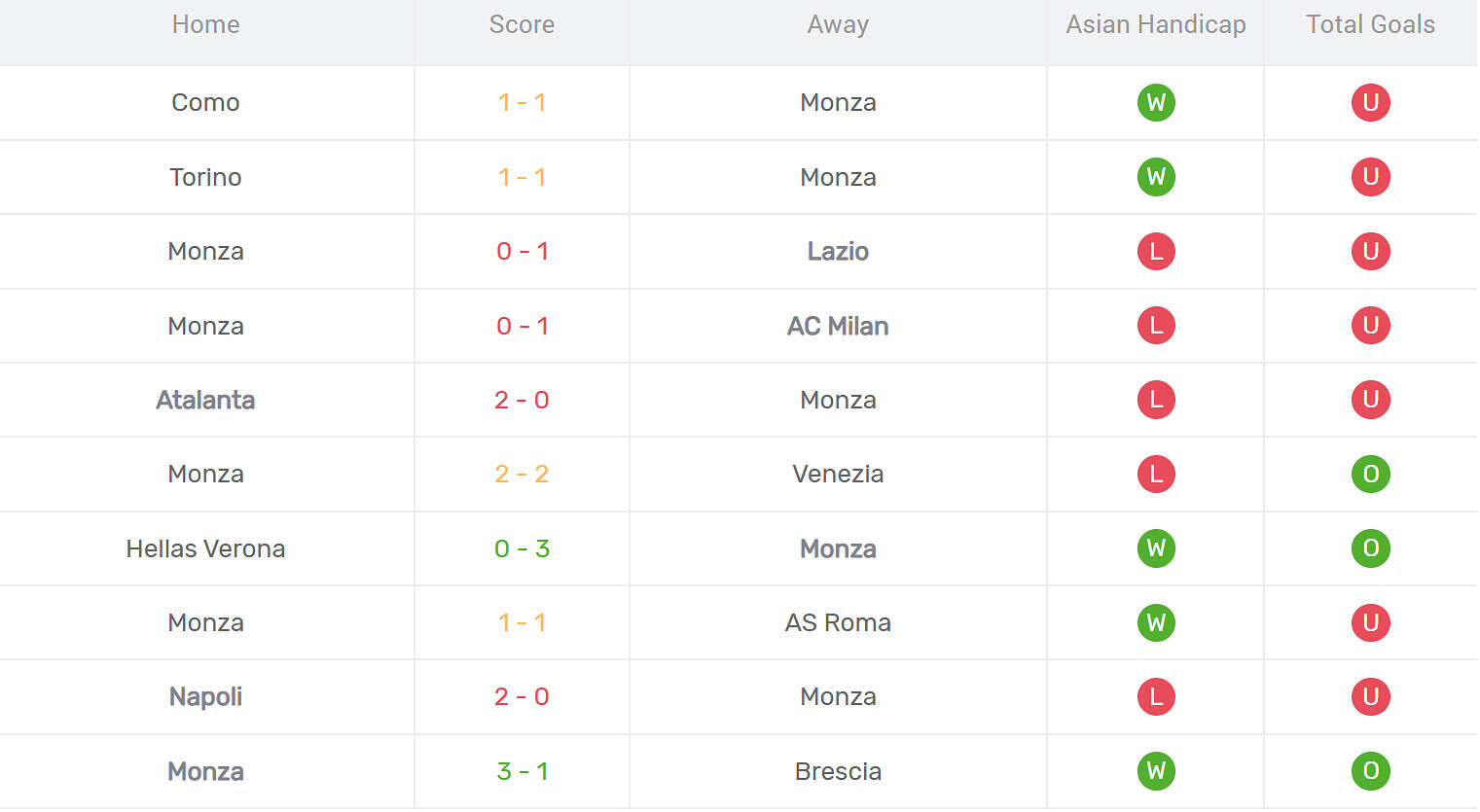Open the 3 - 1 Brescia match score
The image size is (1480, 812).
pos(522,771)
